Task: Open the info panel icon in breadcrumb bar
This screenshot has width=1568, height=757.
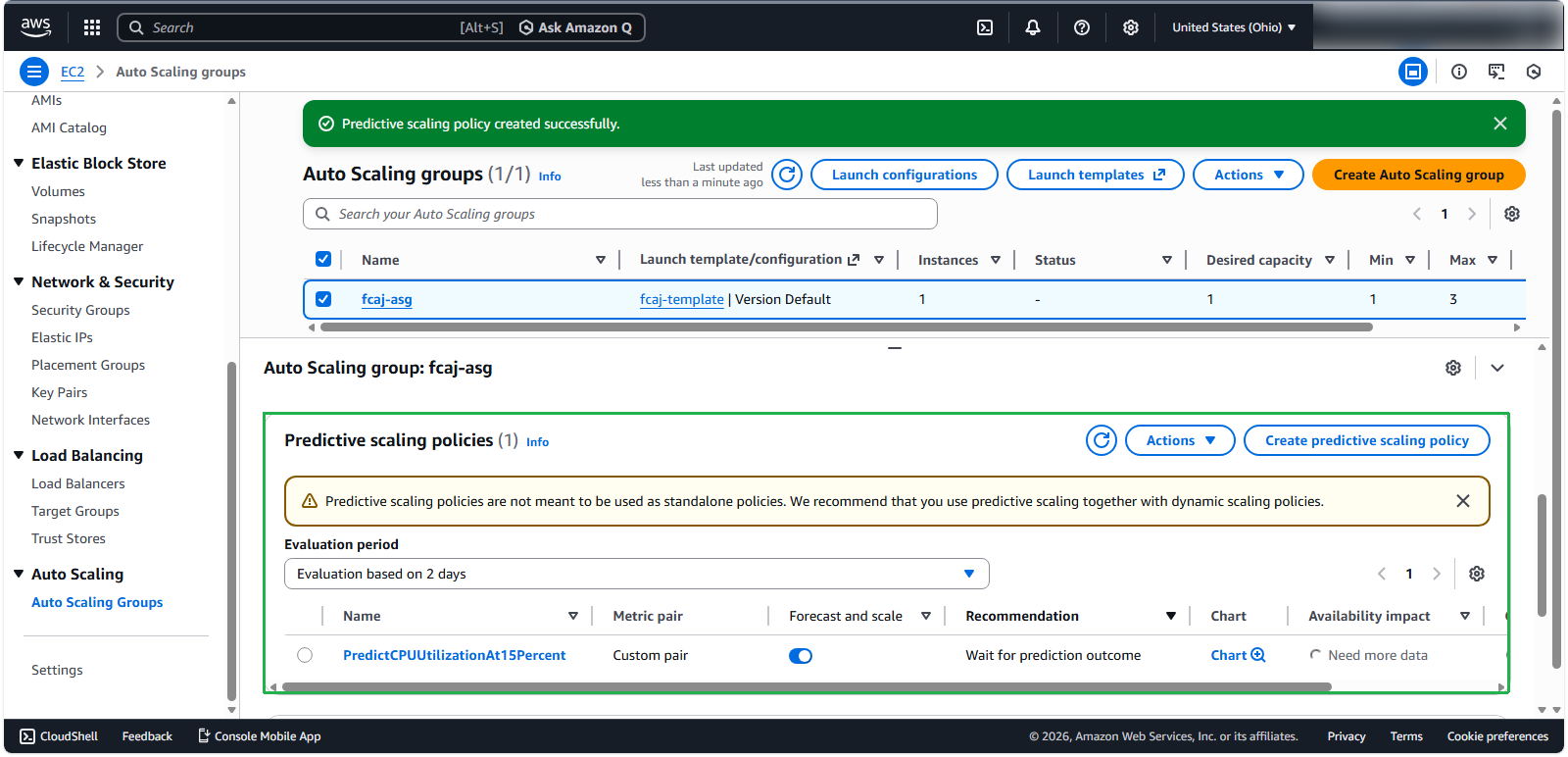Action: point(1459,72)
